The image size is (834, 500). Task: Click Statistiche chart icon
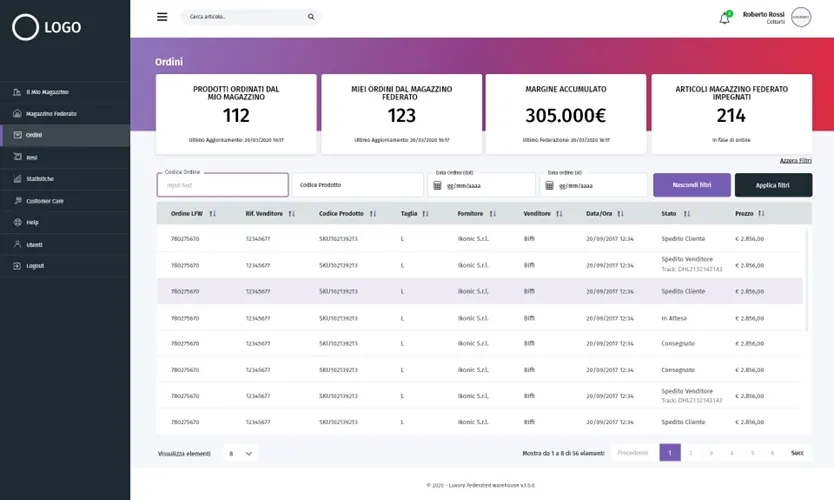17,179
